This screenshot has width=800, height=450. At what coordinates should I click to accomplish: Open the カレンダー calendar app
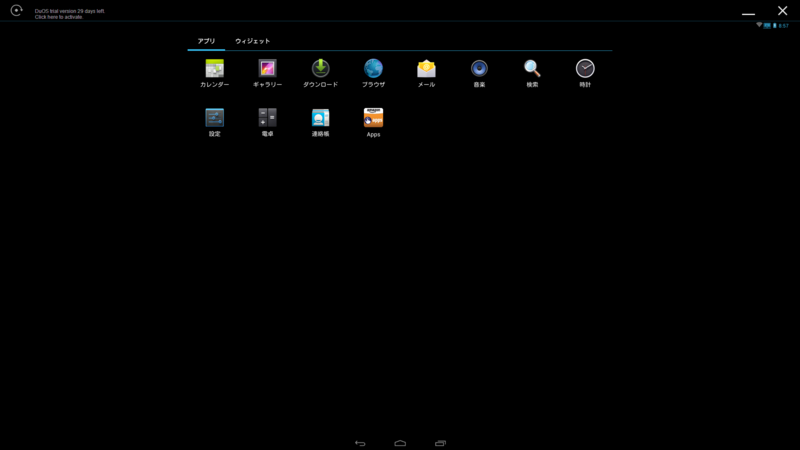(x=214, y=73)
